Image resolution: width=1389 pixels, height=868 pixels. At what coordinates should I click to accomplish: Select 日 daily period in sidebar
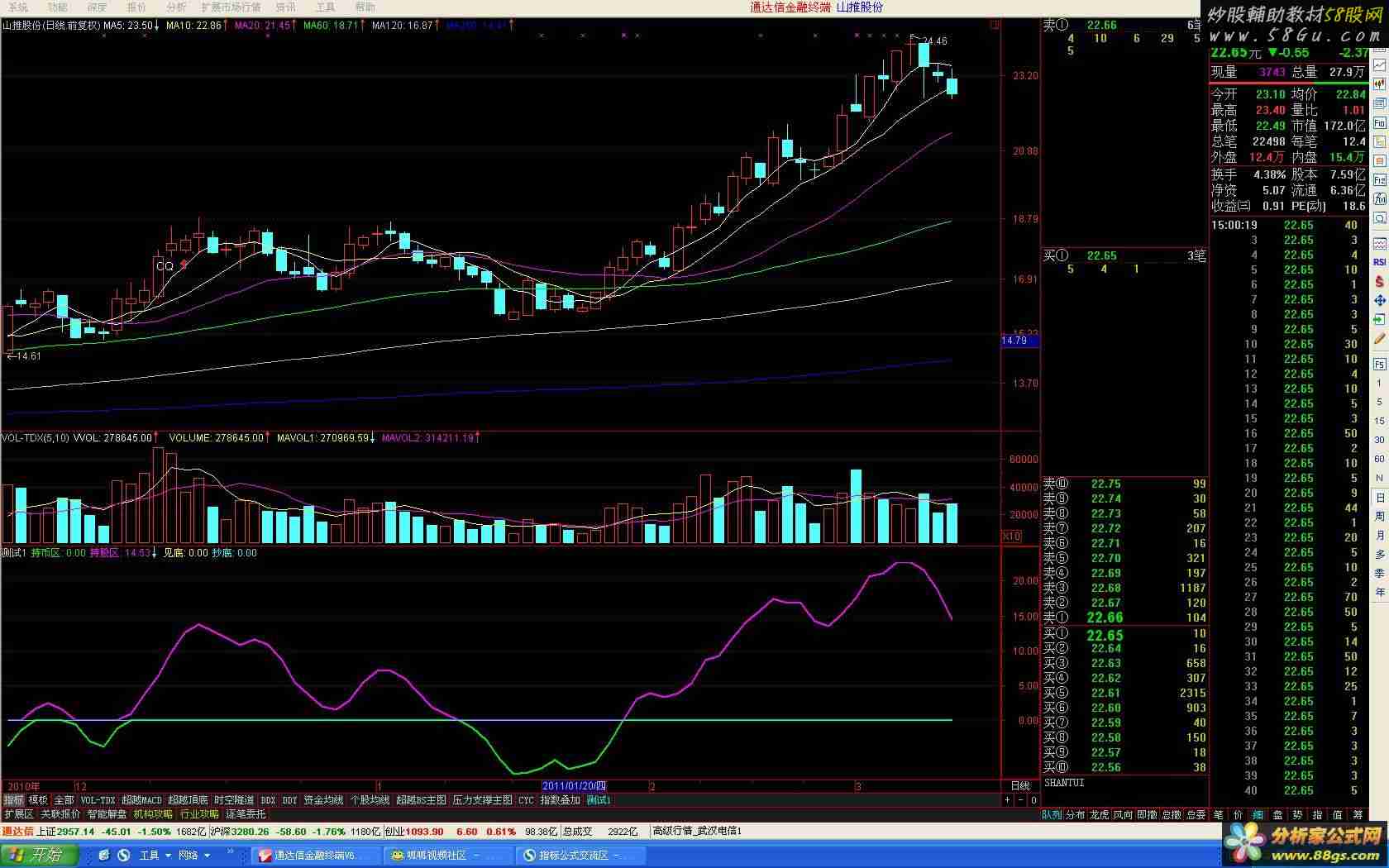point(1379,497)
